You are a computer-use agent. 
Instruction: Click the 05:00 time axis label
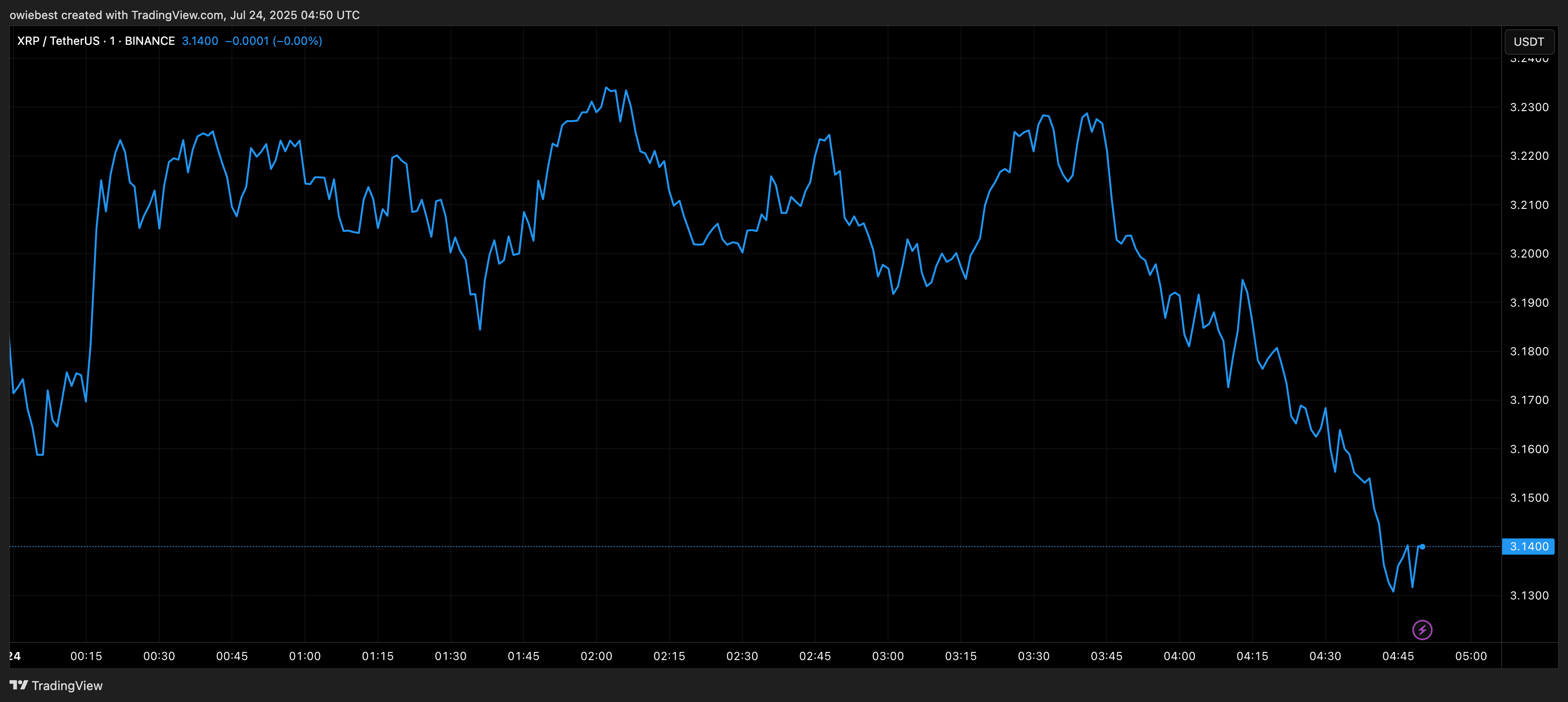[x=1471, y=656]
